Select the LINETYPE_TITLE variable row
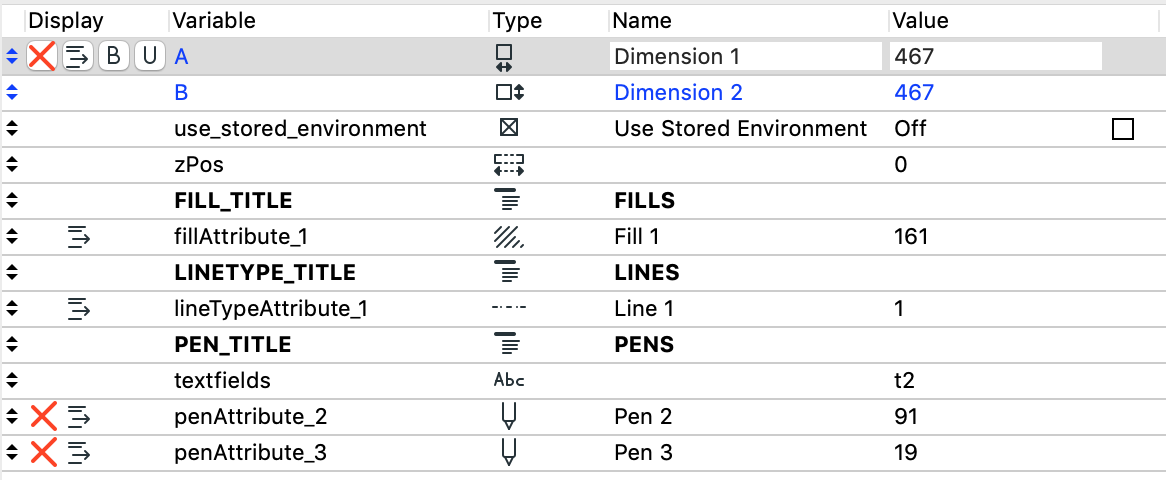Image resolution: width=1166 pixels, height=480 pixels. pyautogui.click(x=264, y=273)
